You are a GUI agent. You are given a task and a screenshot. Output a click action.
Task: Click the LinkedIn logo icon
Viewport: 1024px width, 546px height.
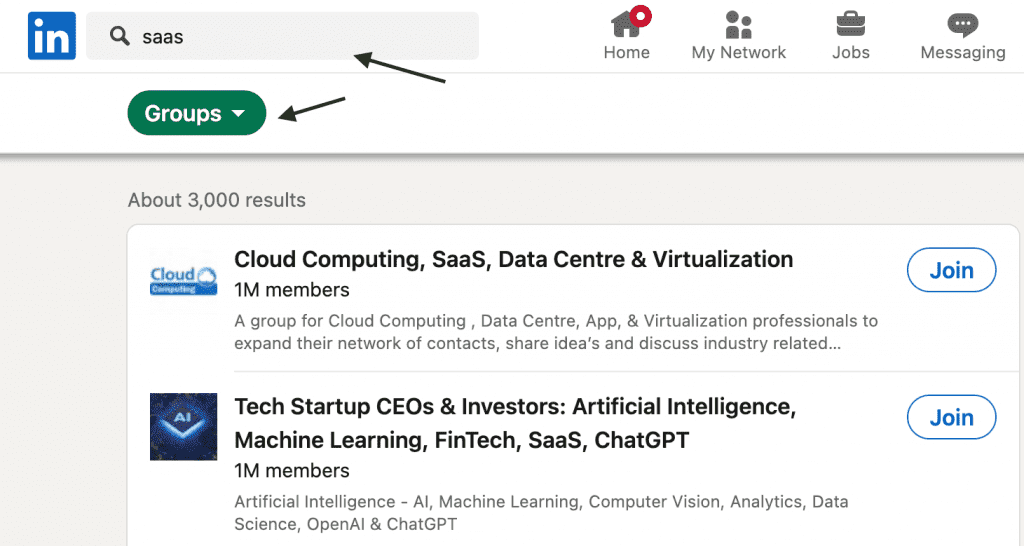(x=52, y=36)
